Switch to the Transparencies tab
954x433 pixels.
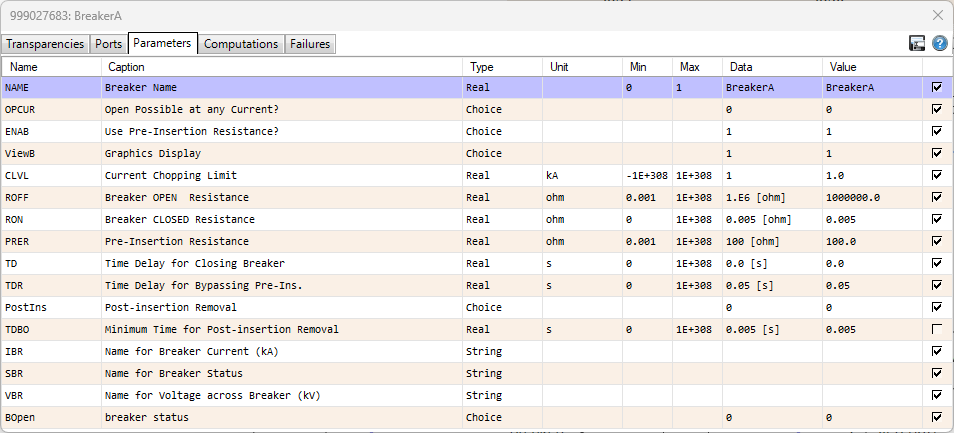click(x=45, y=44)
